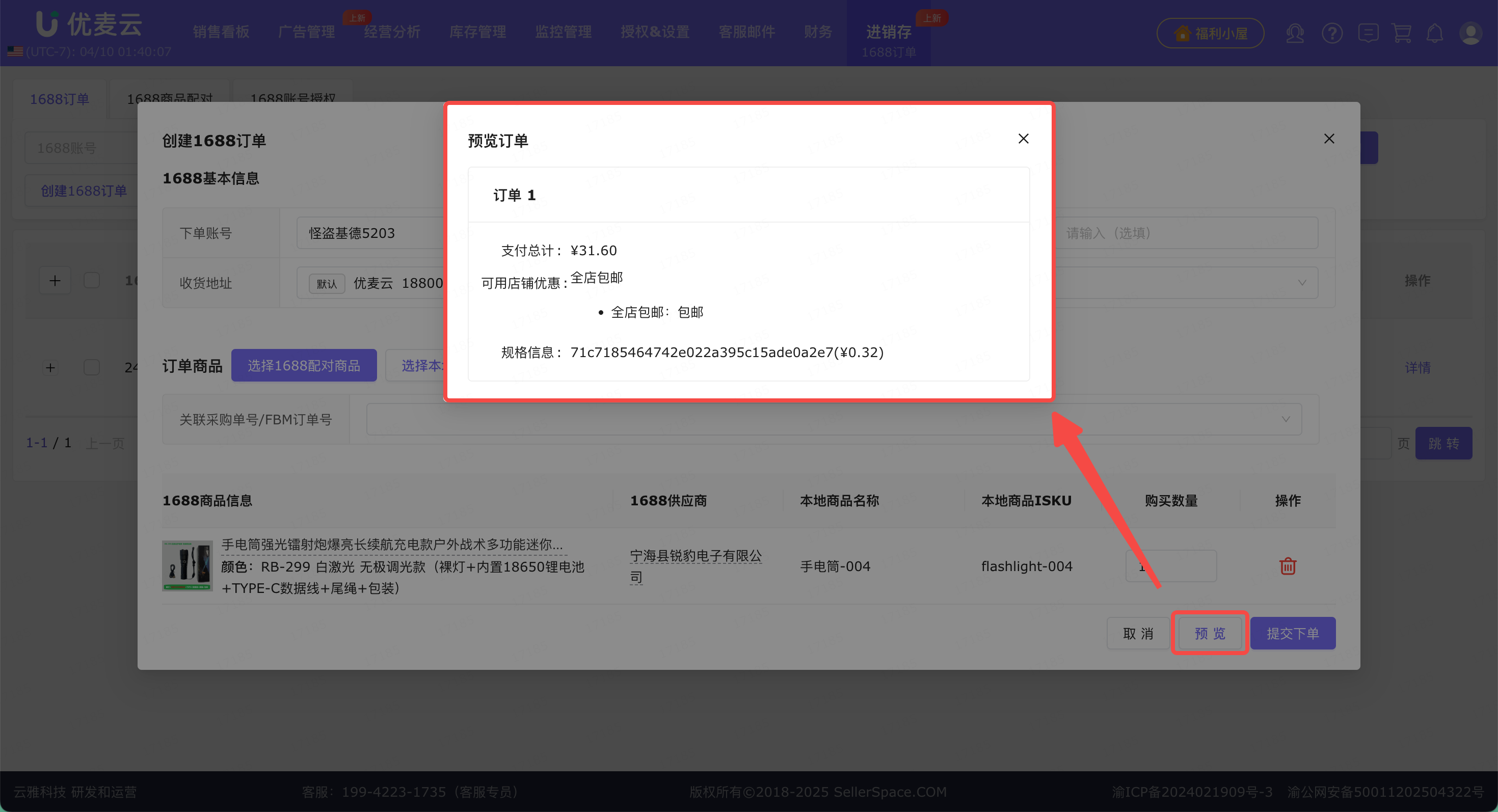
Task: Open the 进销存 menu in navigation
Action: coord(888,32)
